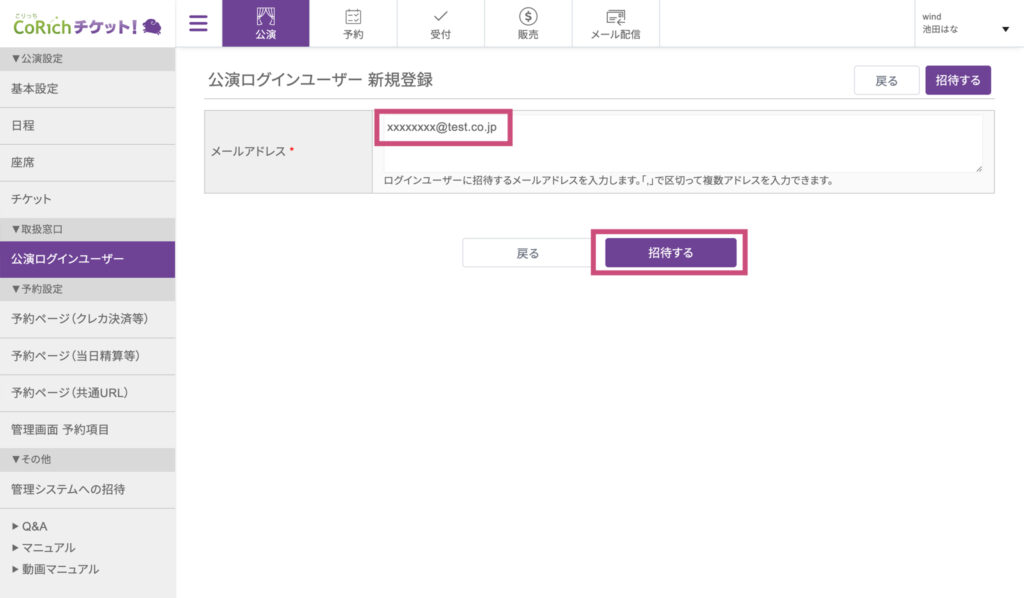Click the CoRich チケット! logo

(x=87, y=24)
